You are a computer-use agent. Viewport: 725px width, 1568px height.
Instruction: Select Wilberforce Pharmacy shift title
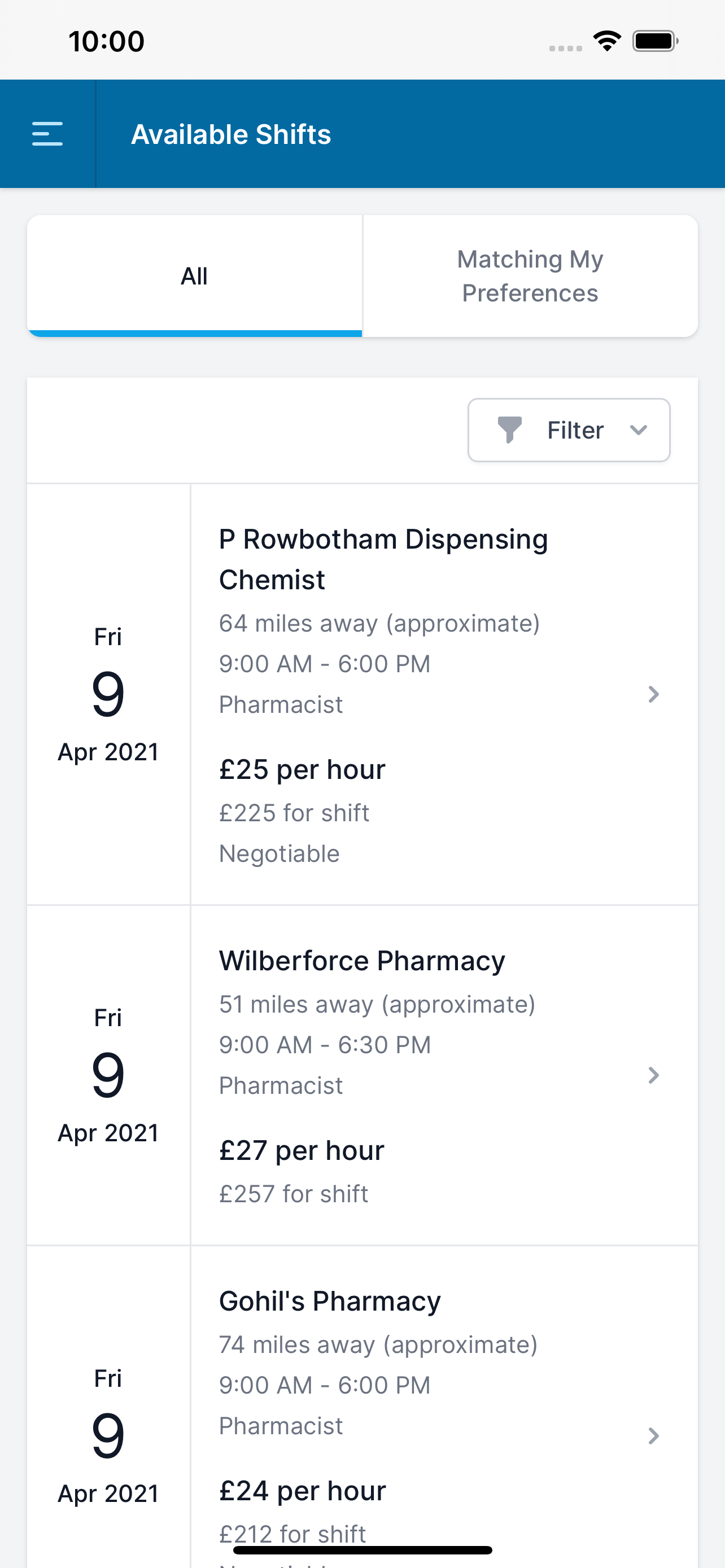point(362,961)
